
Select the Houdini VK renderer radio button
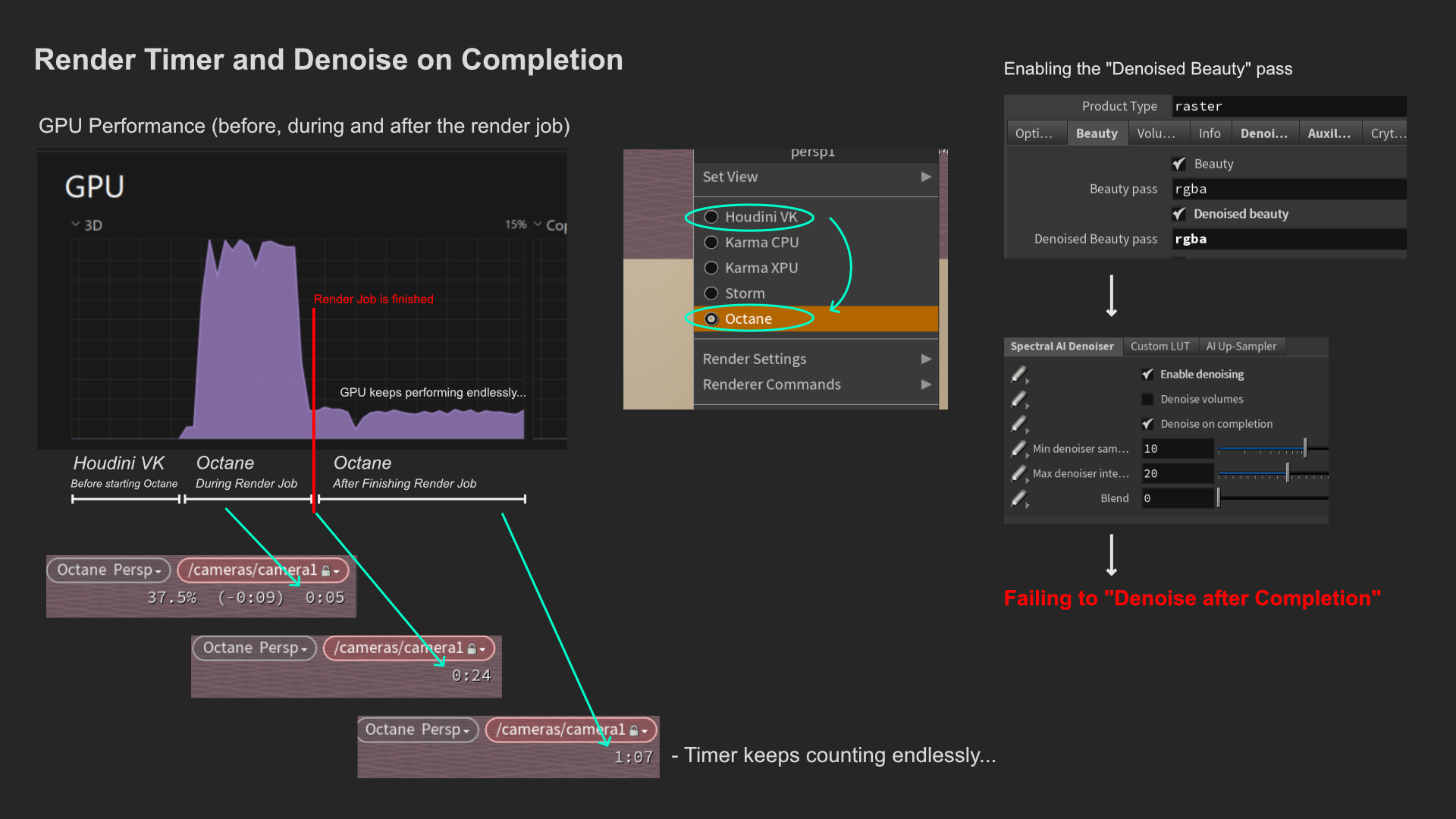tap(711, 217)
